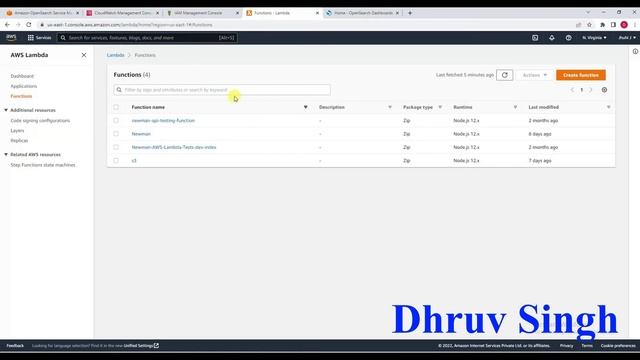
Task: Collapse the Related AWS resources section
Action: 6,155
